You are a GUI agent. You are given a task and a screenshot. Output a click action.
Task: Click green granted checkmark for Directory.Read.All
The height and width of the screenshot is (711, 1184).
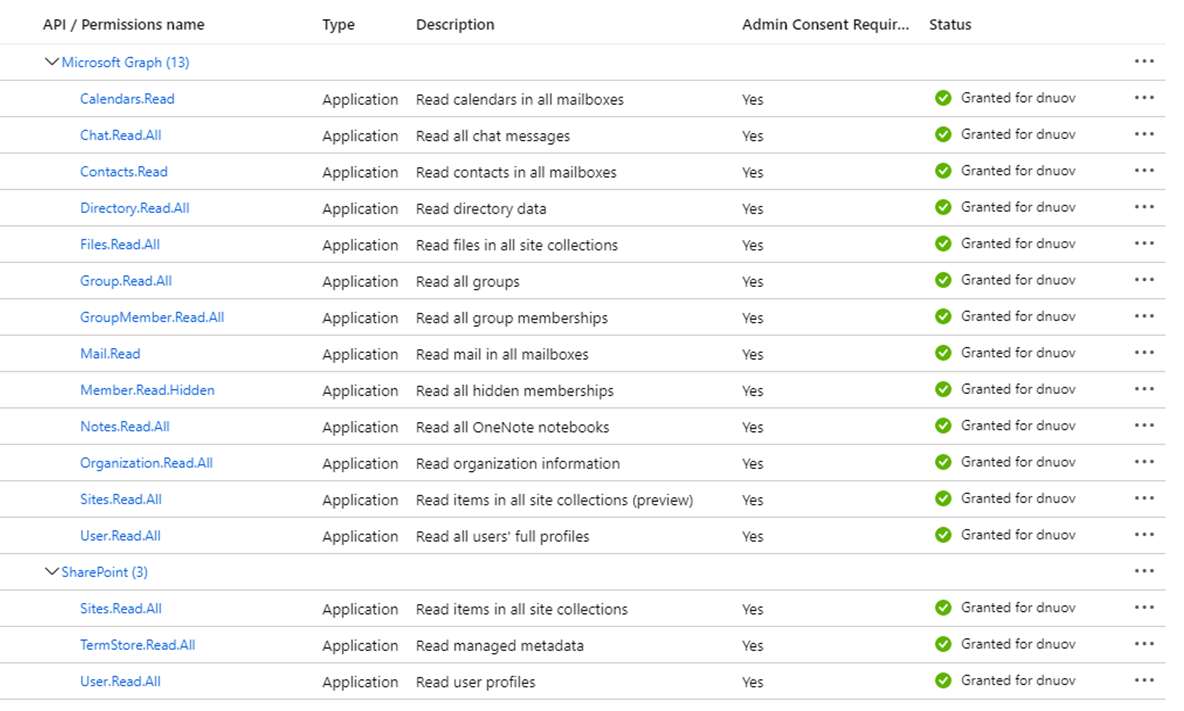(943, 207)
